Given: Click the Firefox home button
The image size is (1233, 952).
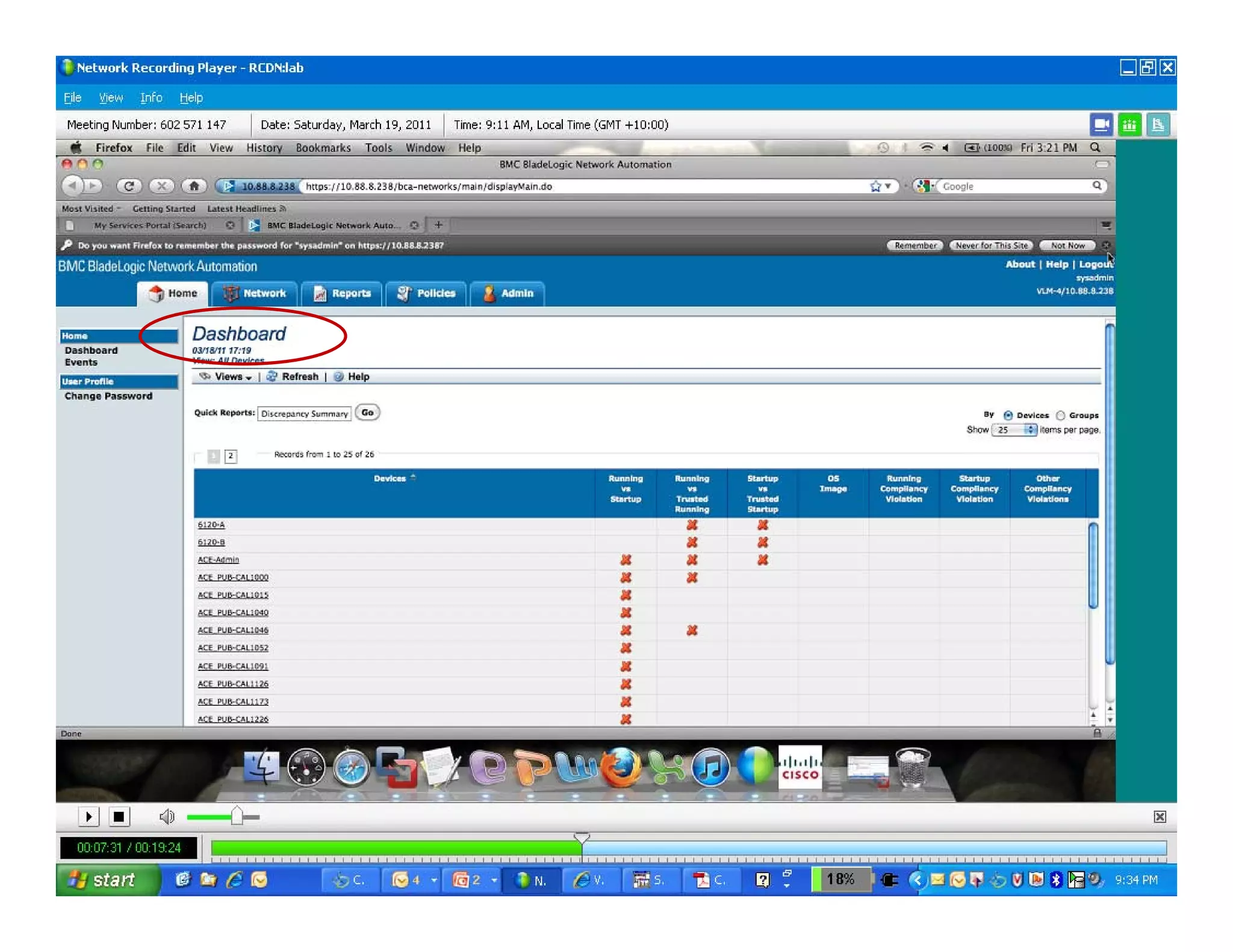Looking at the screenshot, I should click(x=194, y=186).
